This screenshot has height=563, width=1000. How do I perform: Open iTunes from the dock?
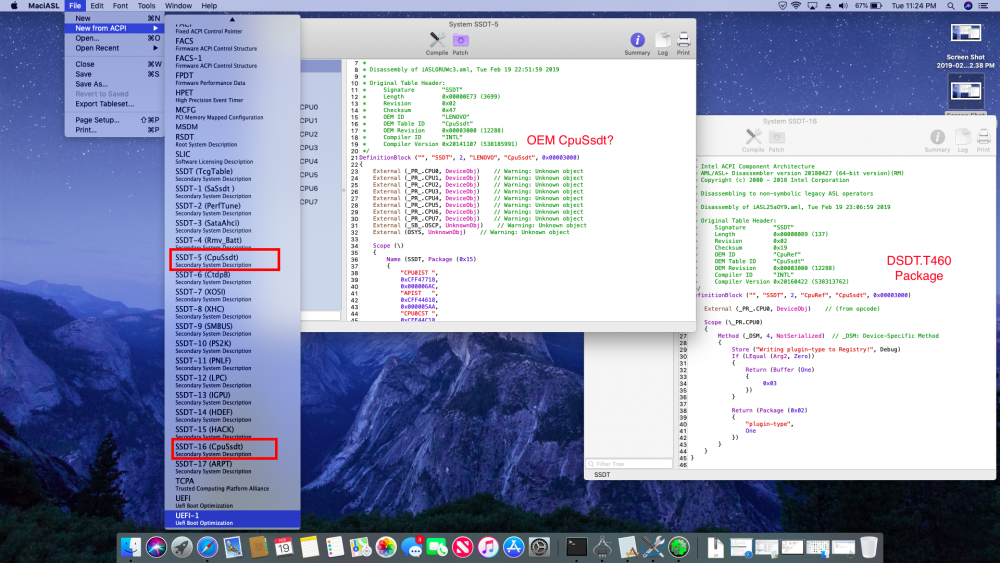(488, 547)
